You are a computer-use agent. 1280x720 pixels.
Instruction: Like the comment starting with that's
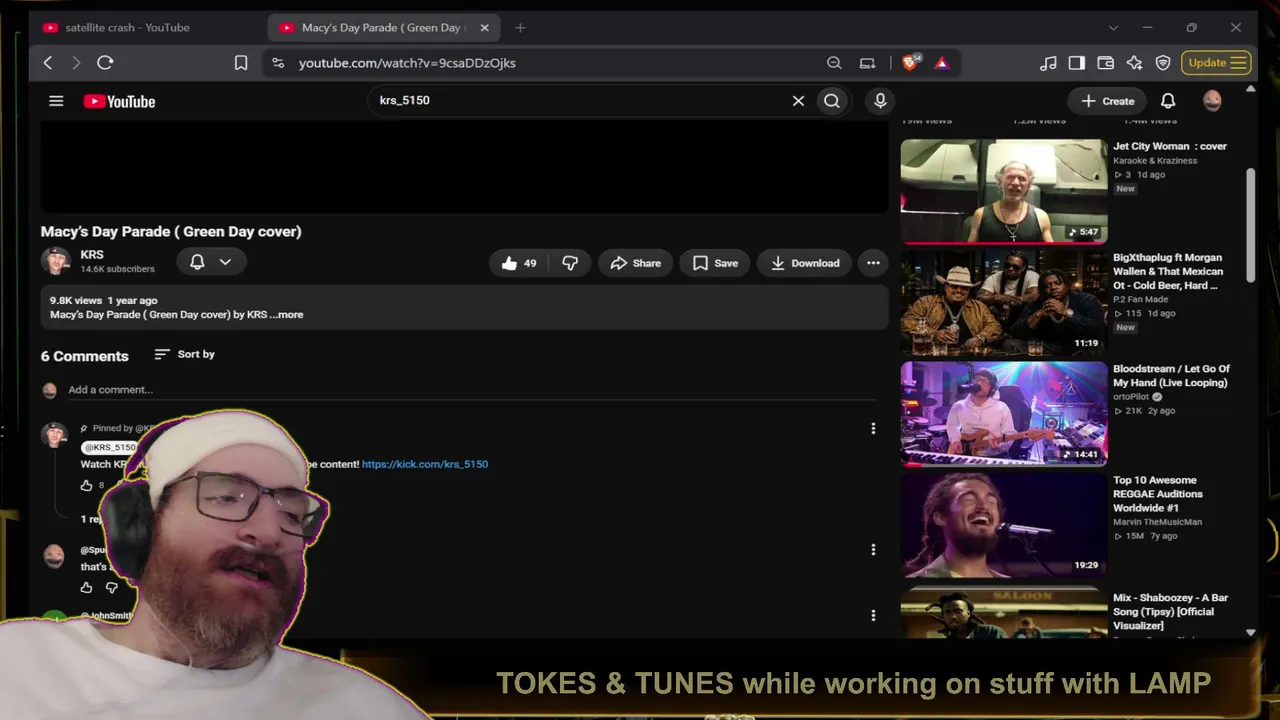click(86, 587)
